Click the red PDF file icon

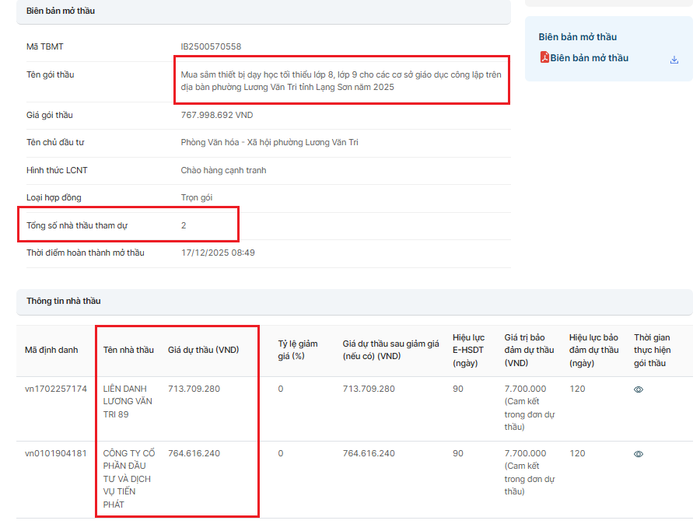[544, 58]
